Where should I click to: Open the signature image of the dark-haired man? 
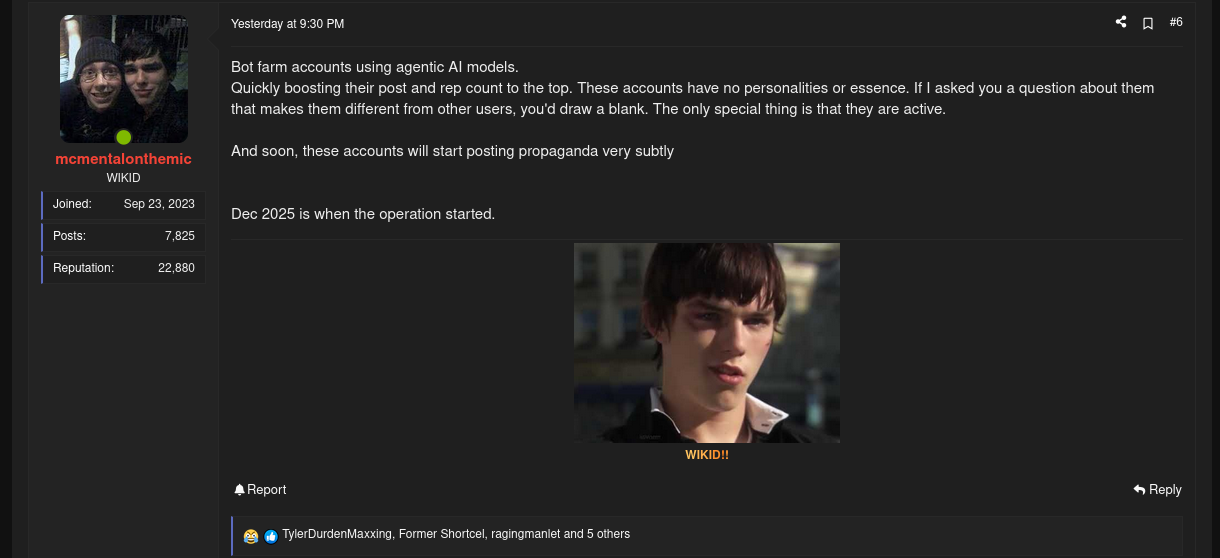706,342
